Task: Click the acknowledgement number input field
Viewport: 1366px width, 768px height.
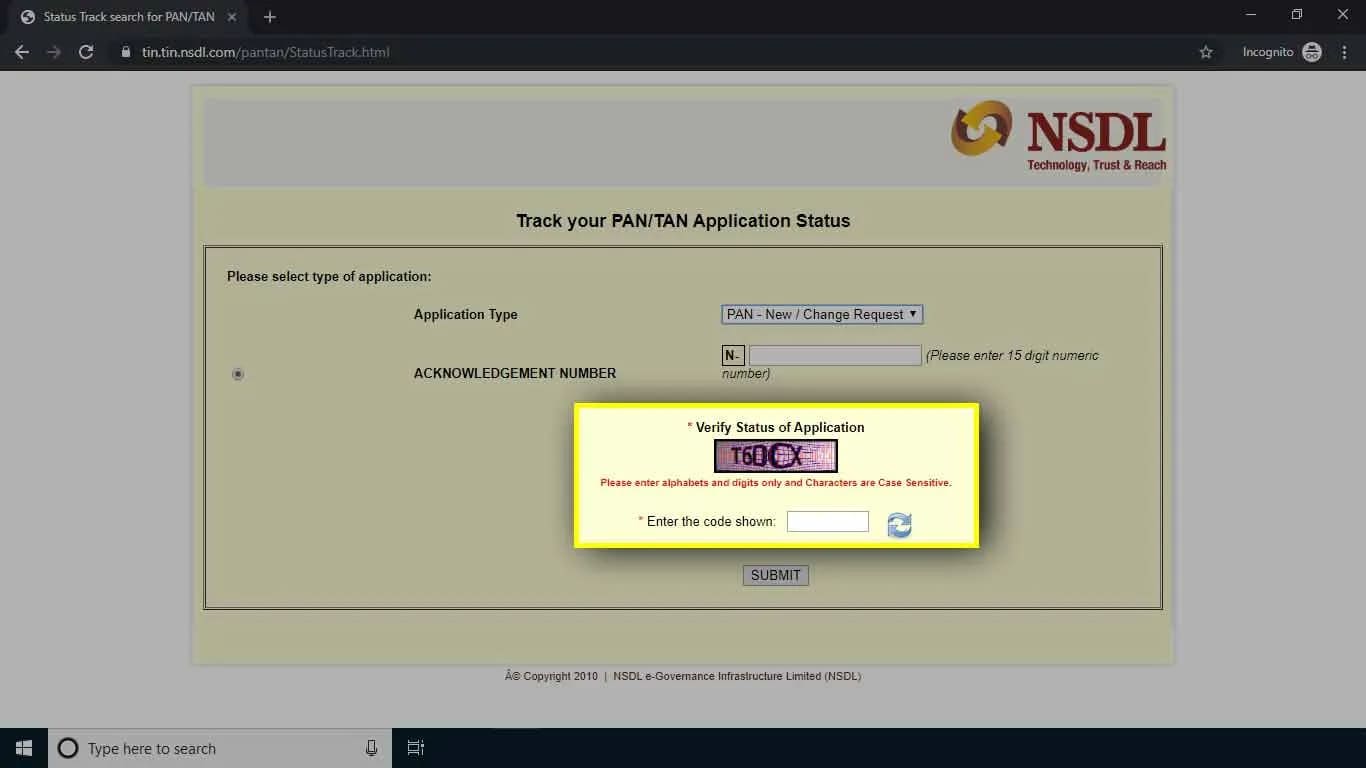Action: pos(834,355)
